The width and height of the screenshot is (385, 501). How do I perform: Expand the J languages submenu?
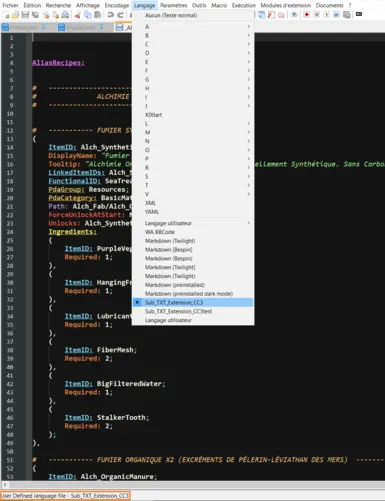(x=193, y=106)
